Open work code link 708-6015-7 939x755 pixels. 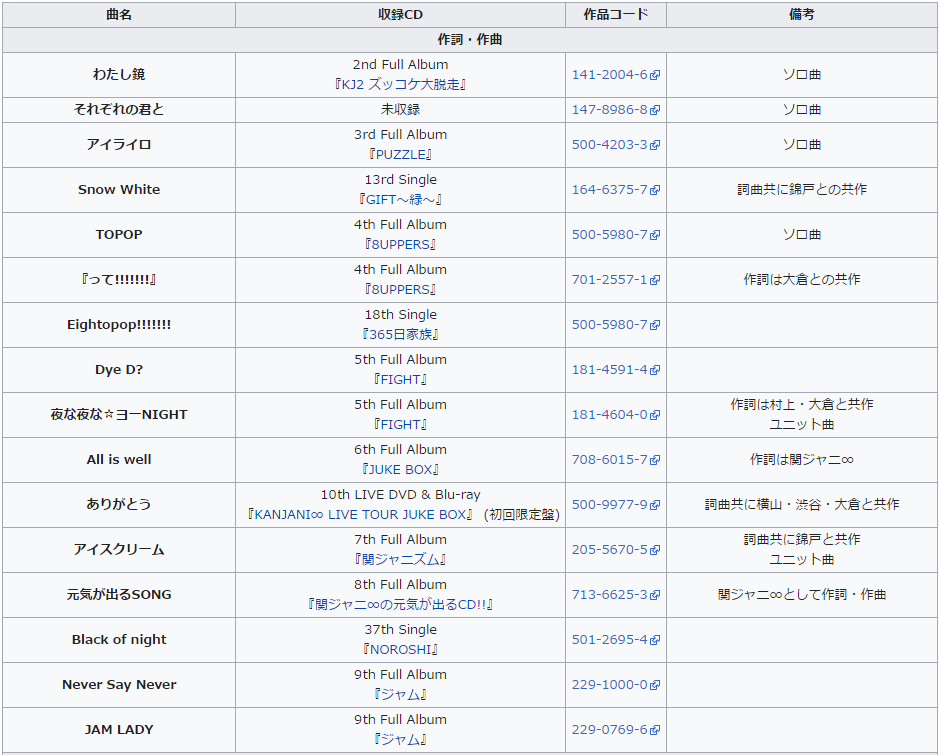pos(616,459)
